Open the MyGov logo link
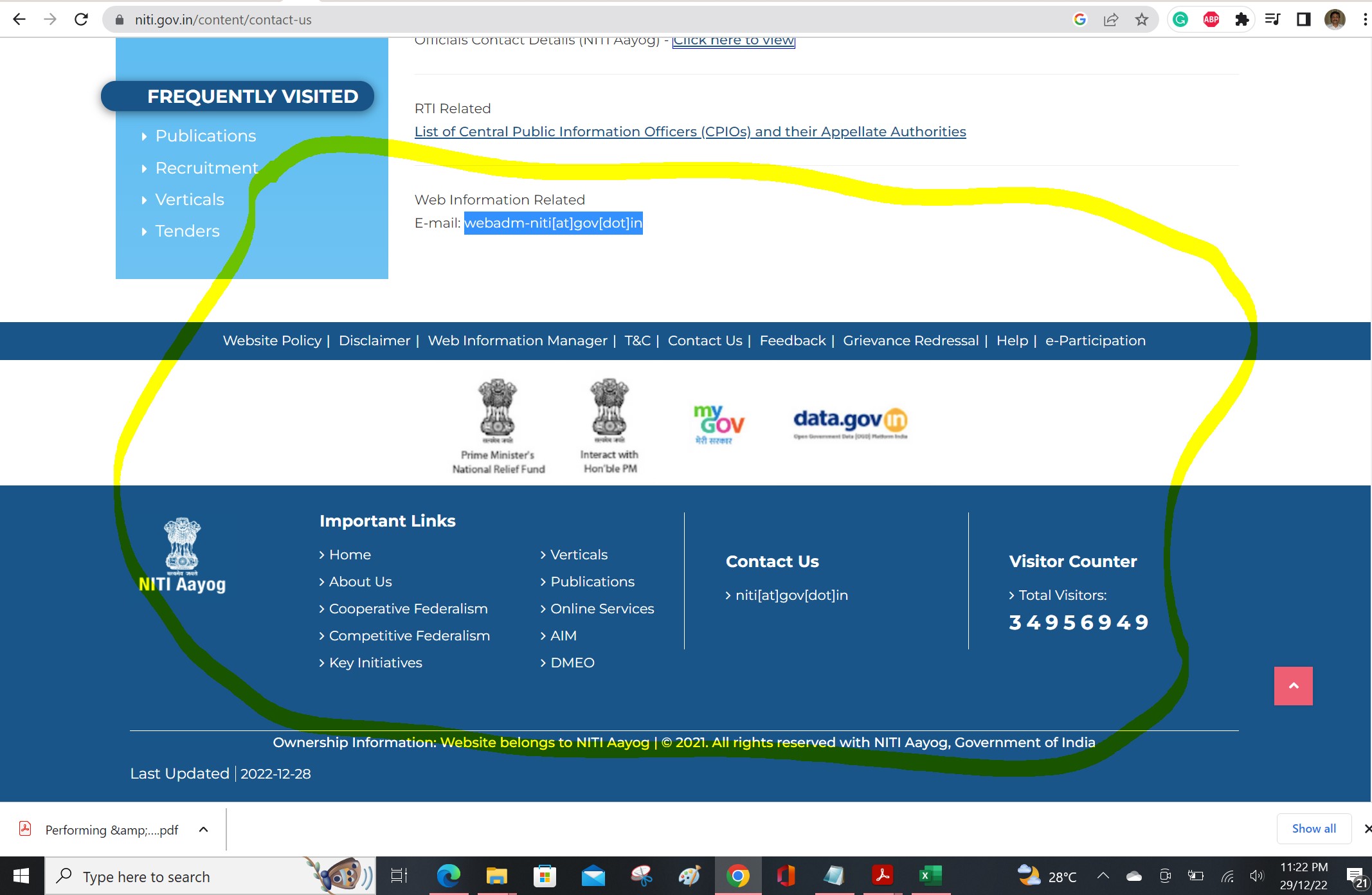This screenshot has width=1372, height=895. point(718,424)
